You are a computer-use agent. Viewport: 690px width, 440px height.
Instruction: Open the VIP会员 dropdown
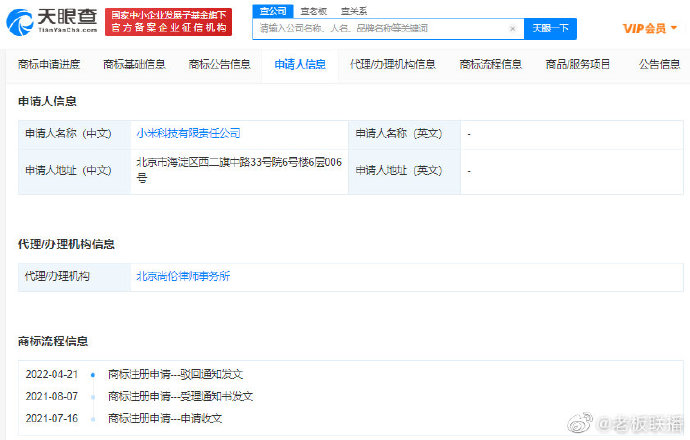click(649, 29)
